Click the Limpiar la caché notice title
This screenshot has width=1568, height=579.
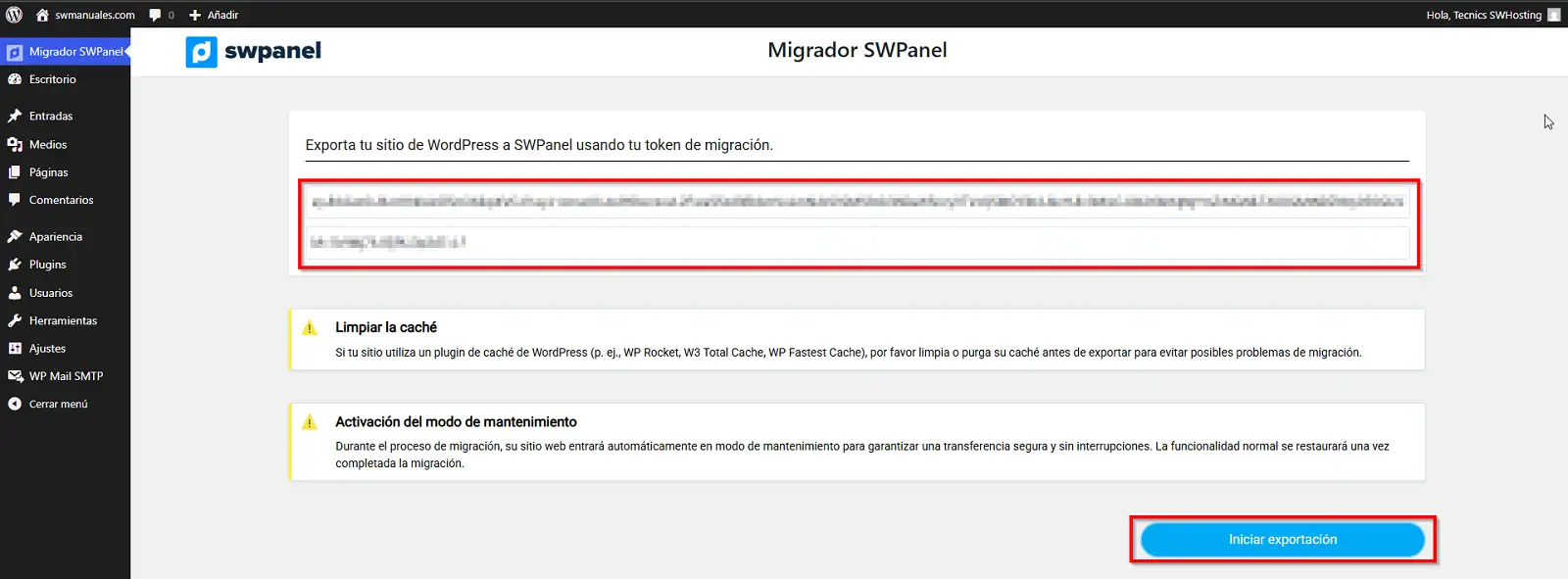(386, 327)
